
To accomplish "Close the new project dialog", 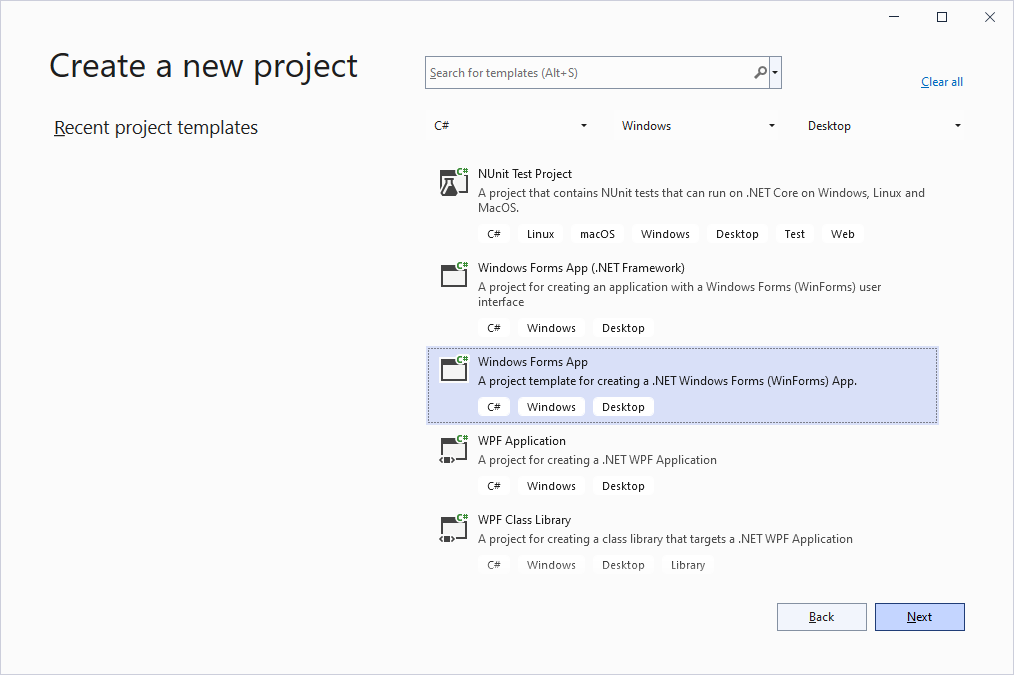I will [x=988, y=17].
